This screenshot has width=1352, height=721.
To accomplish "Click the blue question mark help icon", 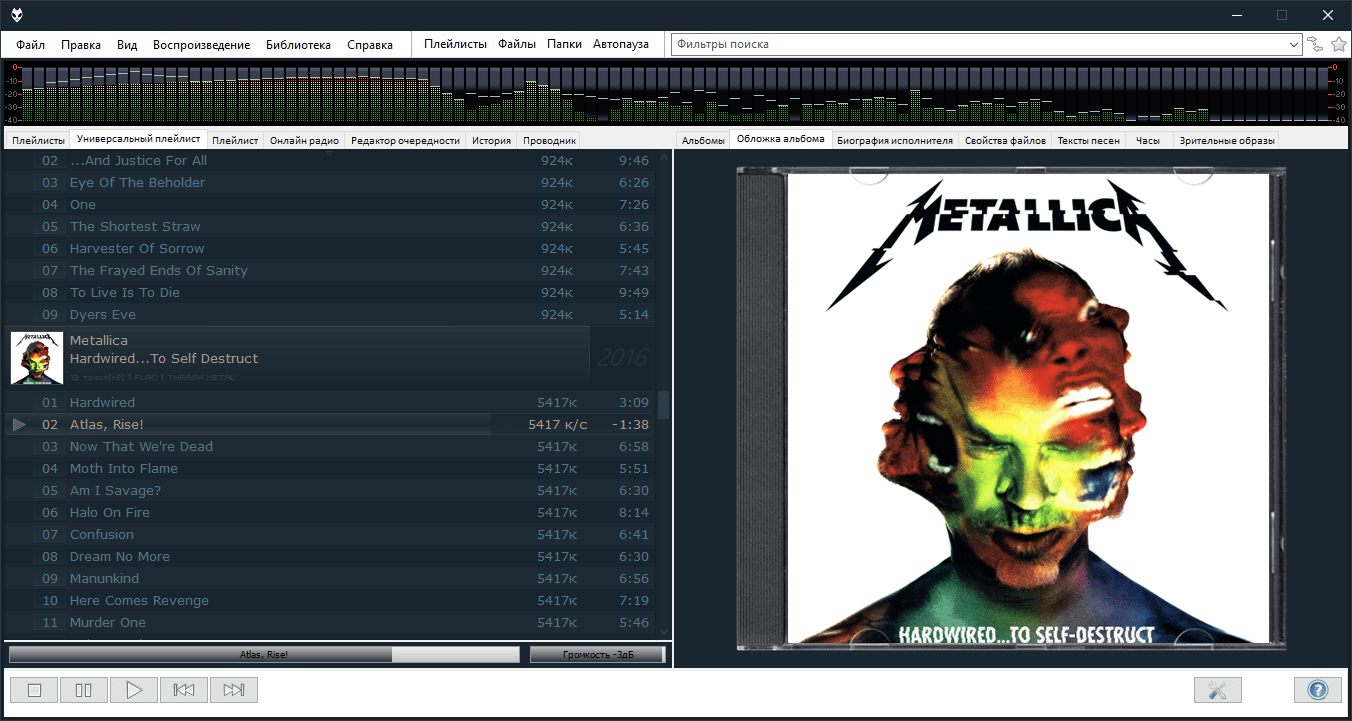I will tap(1317, 690).
